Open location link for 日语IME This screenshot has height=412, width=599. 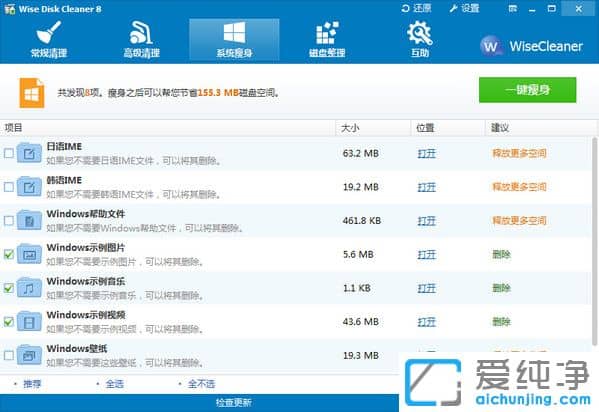(427, 154)
